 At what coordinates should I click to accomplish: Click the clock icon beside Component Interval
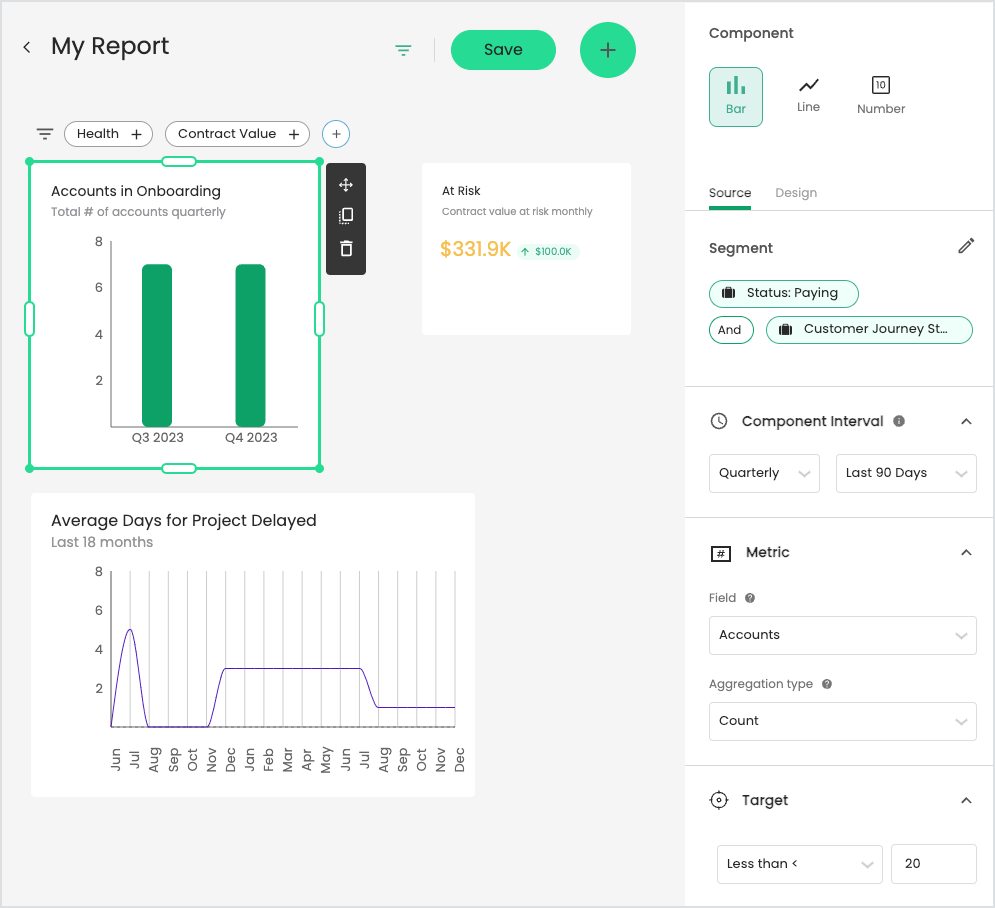pos(718,421)
